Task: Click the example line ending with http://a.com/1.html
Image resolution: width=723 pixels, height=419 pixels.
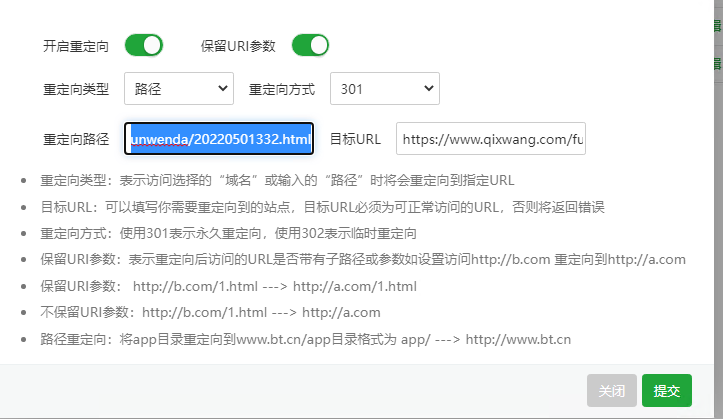Action: pyautogui.click(x=228, y=286)
